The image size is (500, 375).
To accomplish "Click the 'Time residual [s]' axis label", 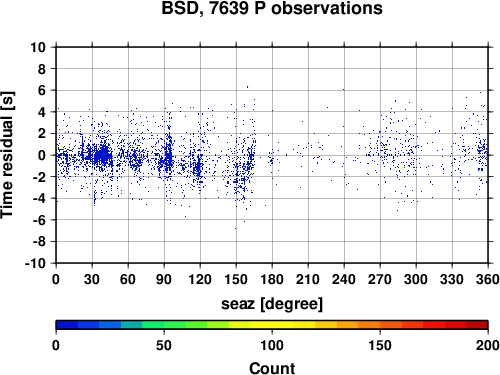I will click(x=7, y=155).
